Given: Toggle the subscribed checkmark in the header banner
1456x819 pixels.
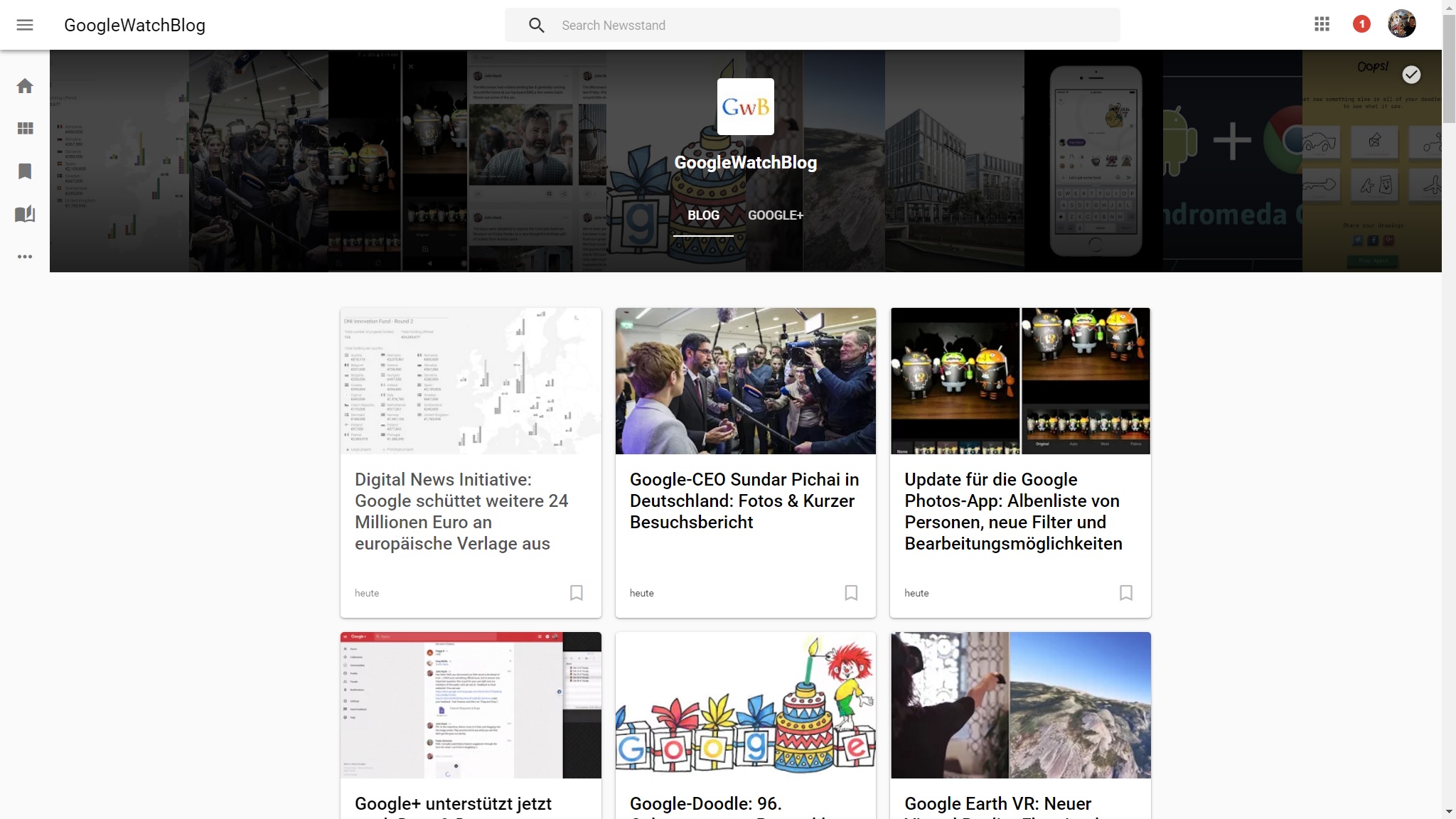Looking at the screenshot, I should pos(1411,75).
